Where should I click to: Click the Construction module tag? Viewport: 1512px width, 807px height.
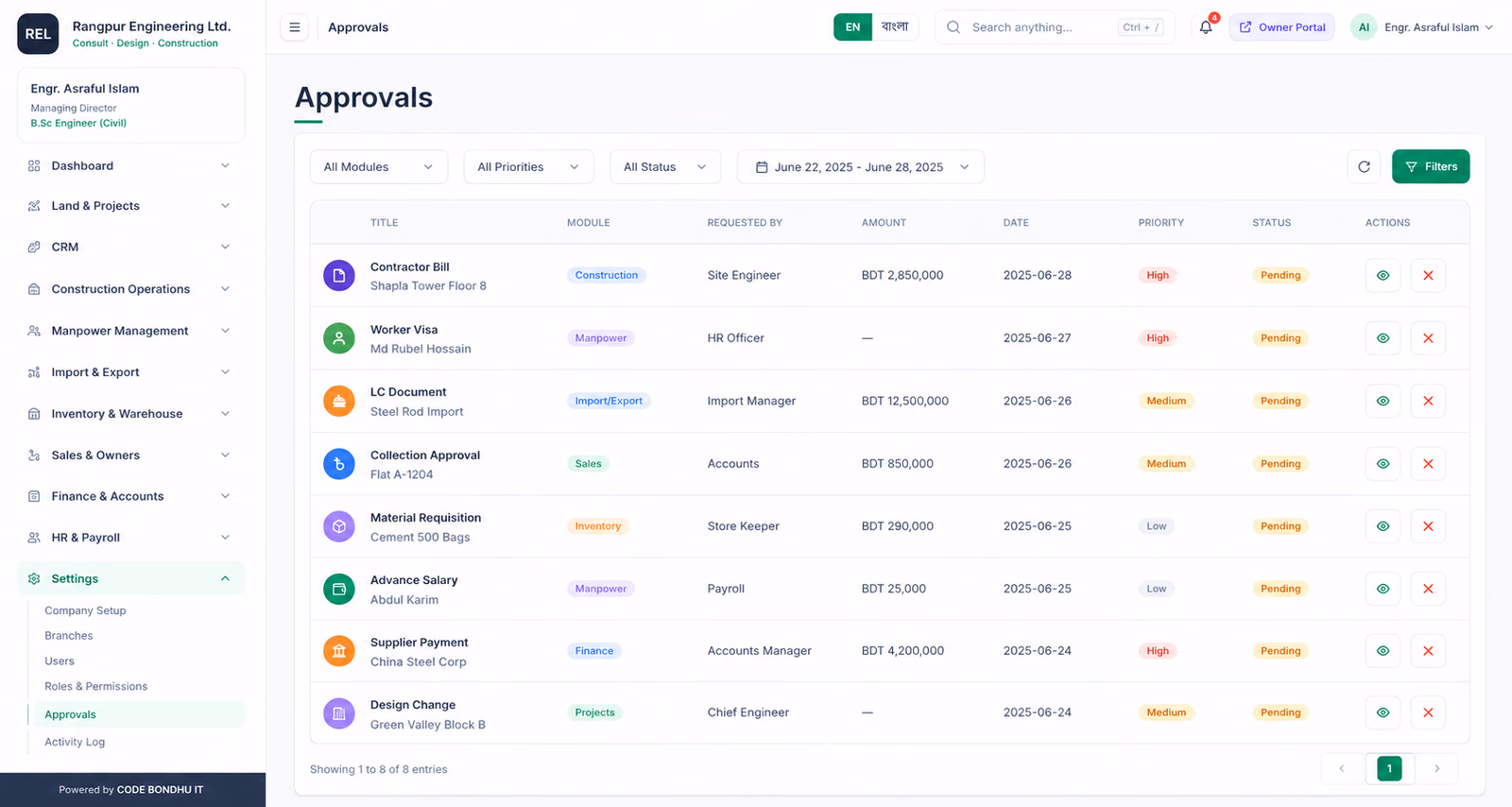pos(607,275)
